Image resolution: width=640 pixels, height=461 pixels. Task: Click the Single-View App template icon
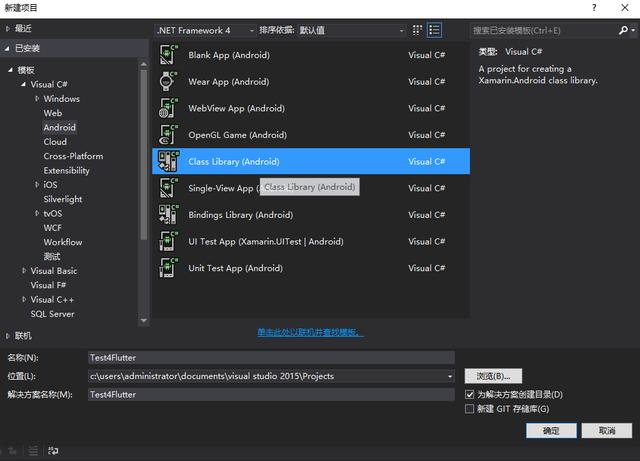point(168,188)
